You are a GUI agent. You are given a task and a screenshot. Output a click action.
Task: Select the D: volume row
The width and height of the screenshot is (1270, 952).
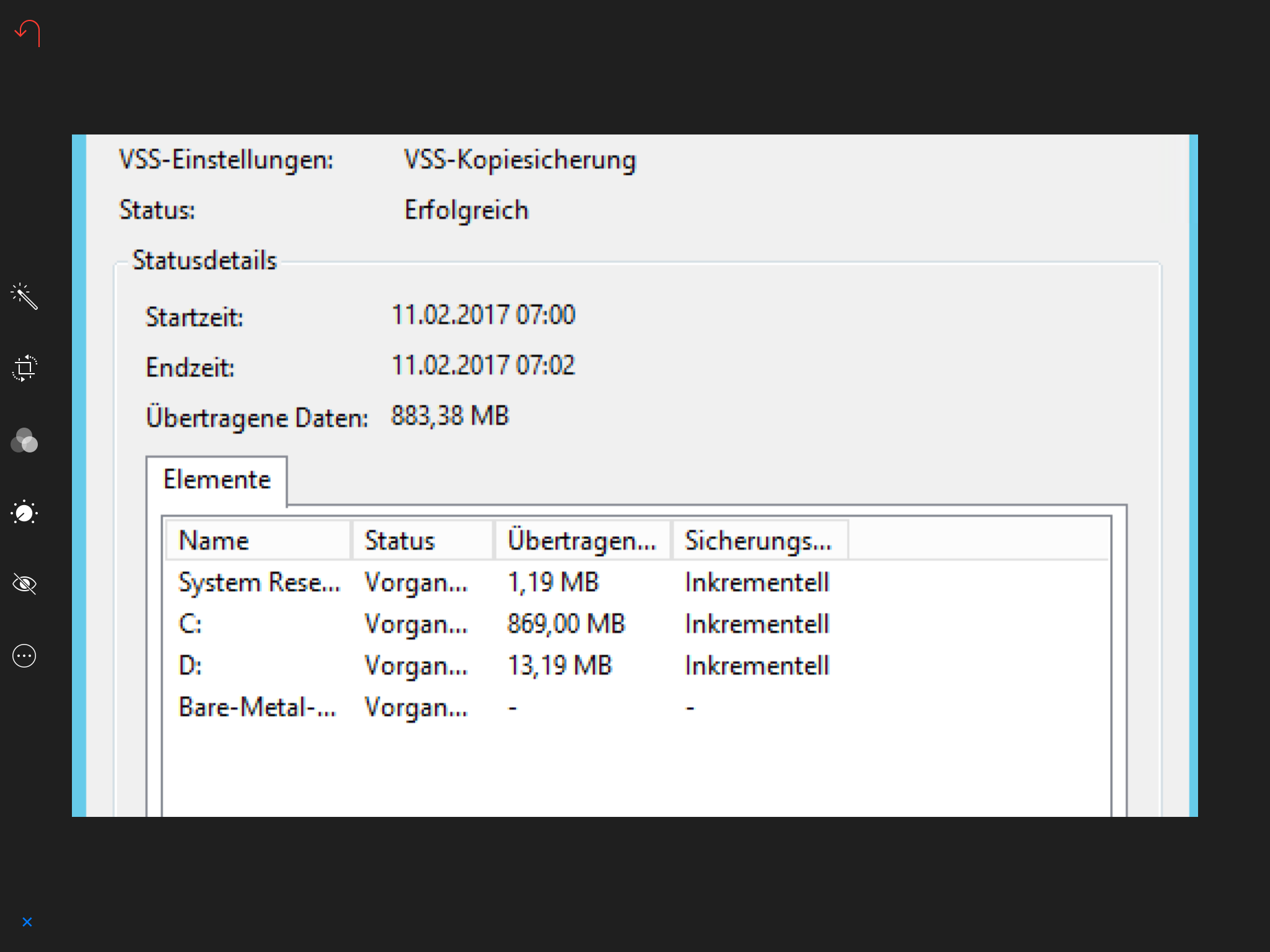[x=636, y=666]
